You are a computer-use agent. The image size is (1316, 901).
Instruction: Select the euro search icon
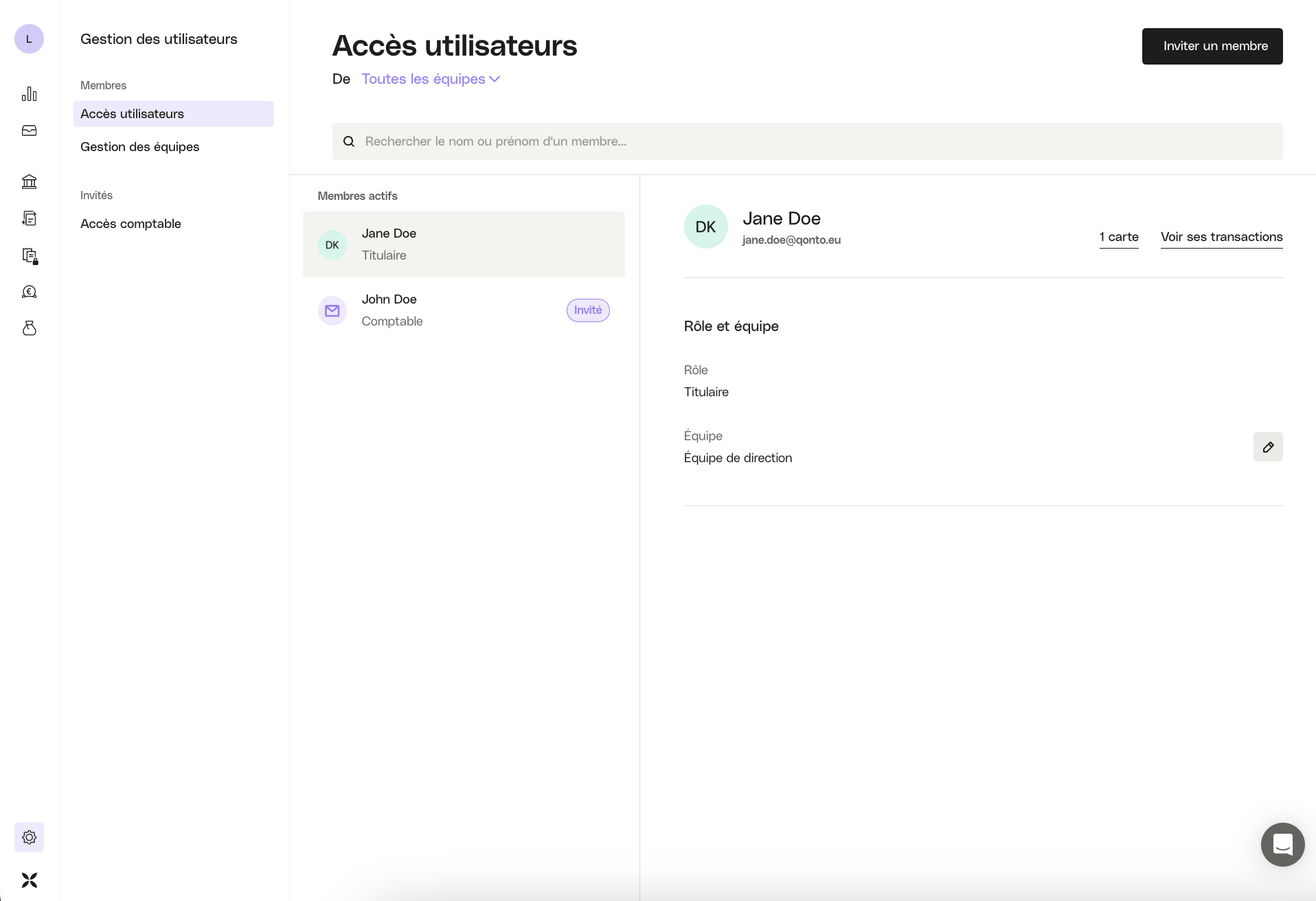[29, 292]
